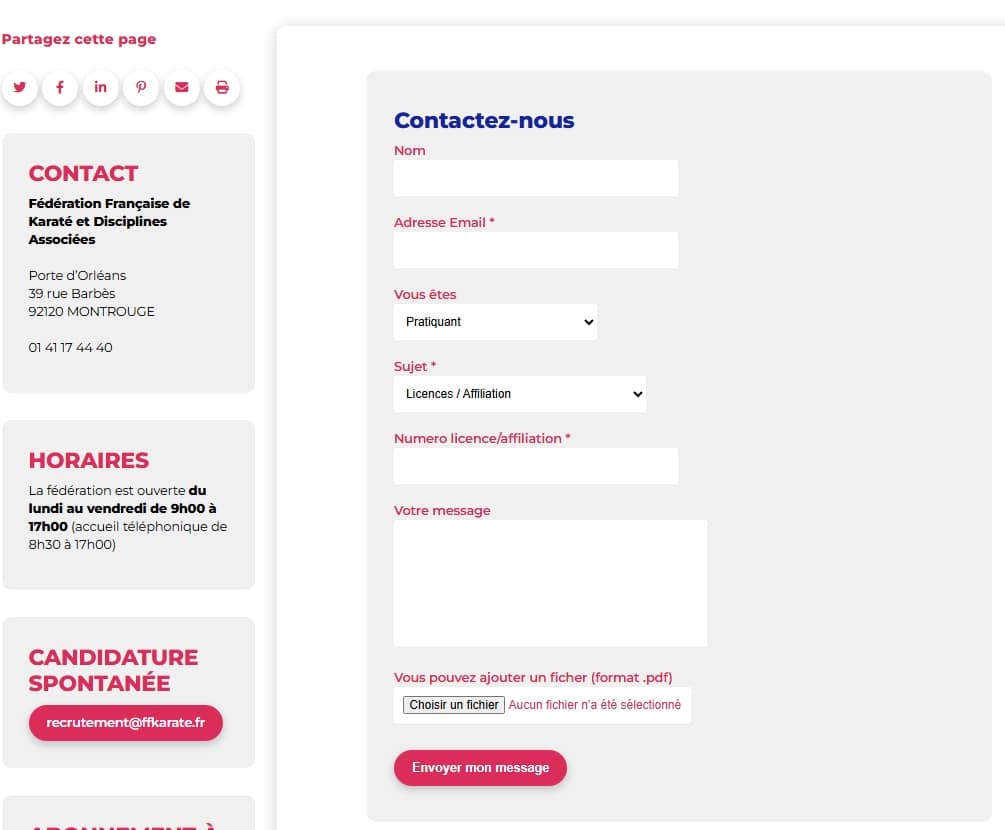
Task: Share the page by email icon
Action: tap(182, 88)
